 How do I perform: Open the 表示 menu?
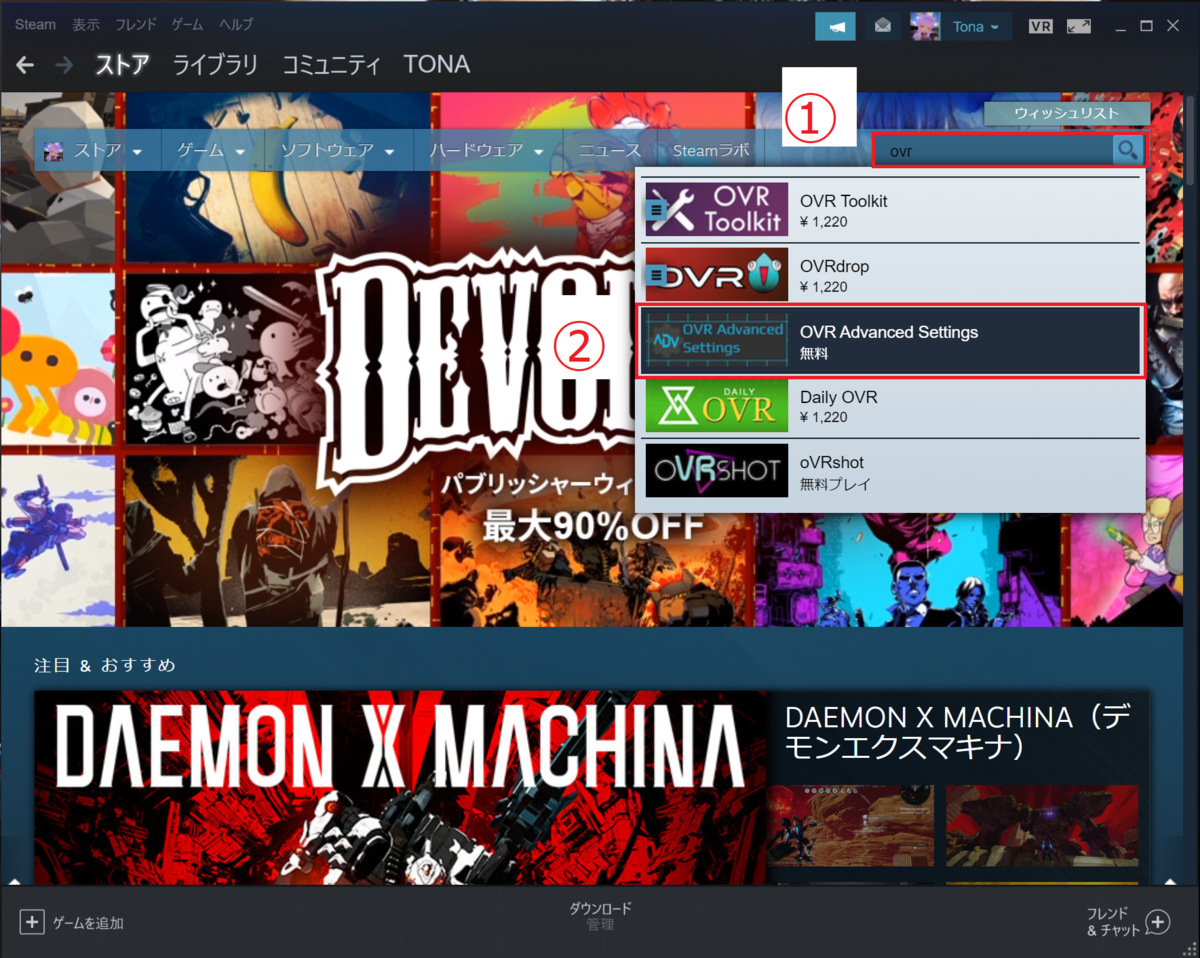[86, 24]
